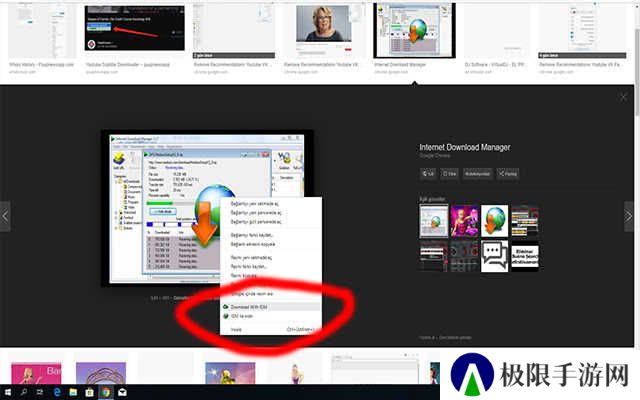Viewport: 640px width, 400px height.
Task: Select the dark DJ-deck related image, second in bottom row
Action: click(x=464, y=256)
